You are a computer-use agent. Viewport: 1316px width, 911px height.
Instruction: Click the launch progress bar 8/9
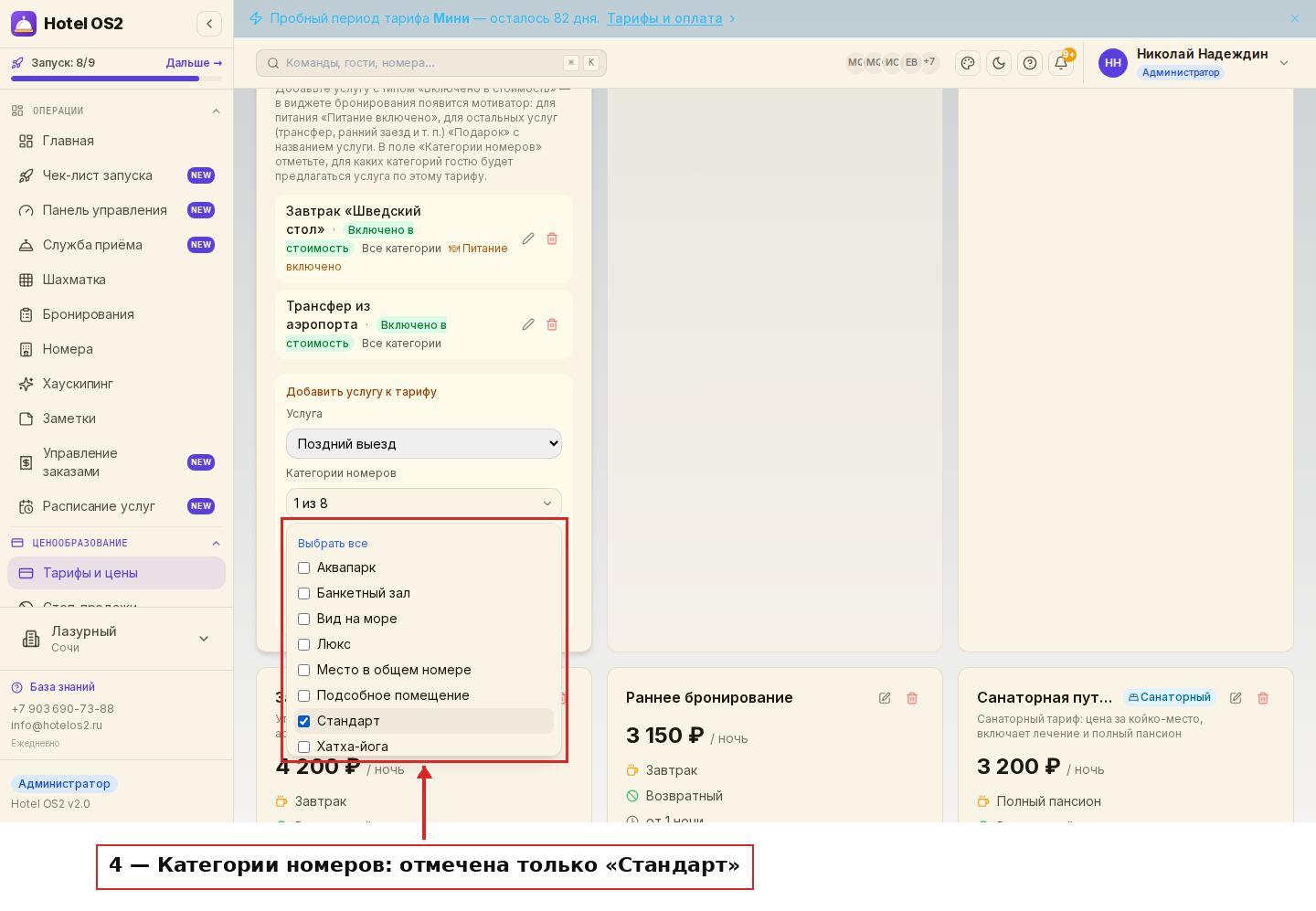tap(116, 79)
